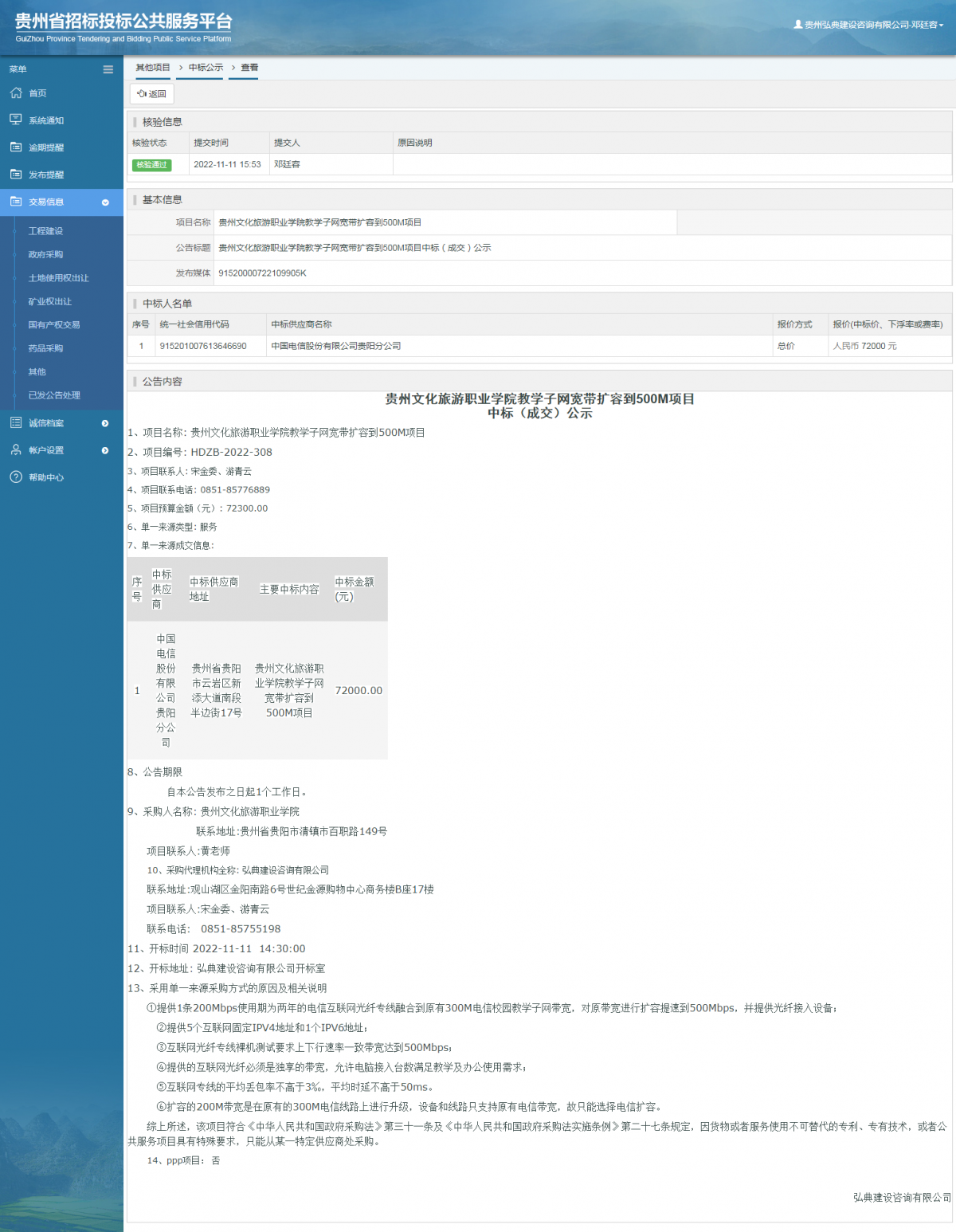Select 政府采购 submenu item

pos(45,254)
